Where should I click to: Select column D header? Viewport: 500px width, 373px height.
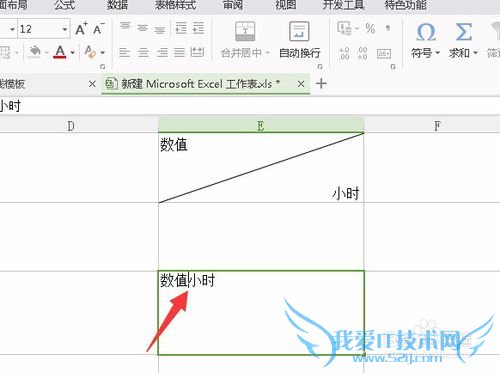click(x=79, y=126)
